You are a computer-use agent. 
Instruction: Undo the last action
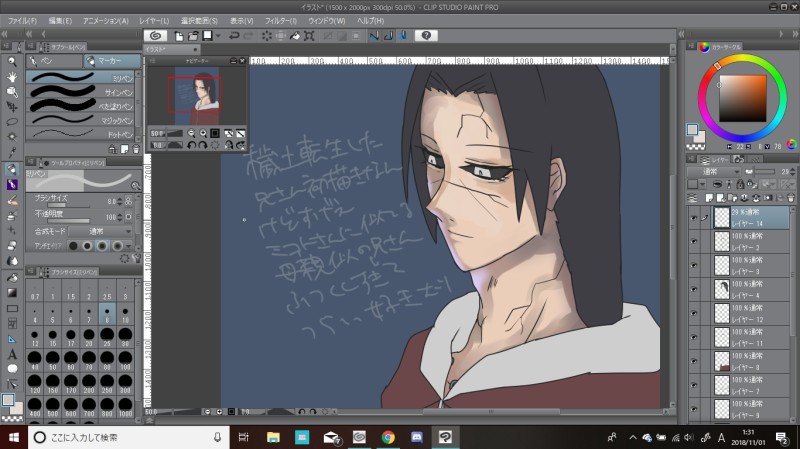click(234, 36)
